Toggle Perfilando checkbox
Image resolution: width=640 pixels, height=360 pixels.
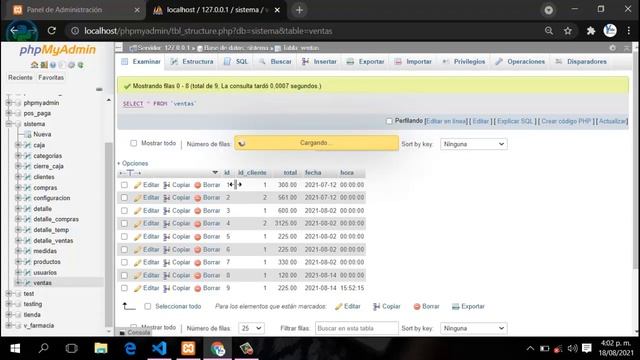[389, 121]
